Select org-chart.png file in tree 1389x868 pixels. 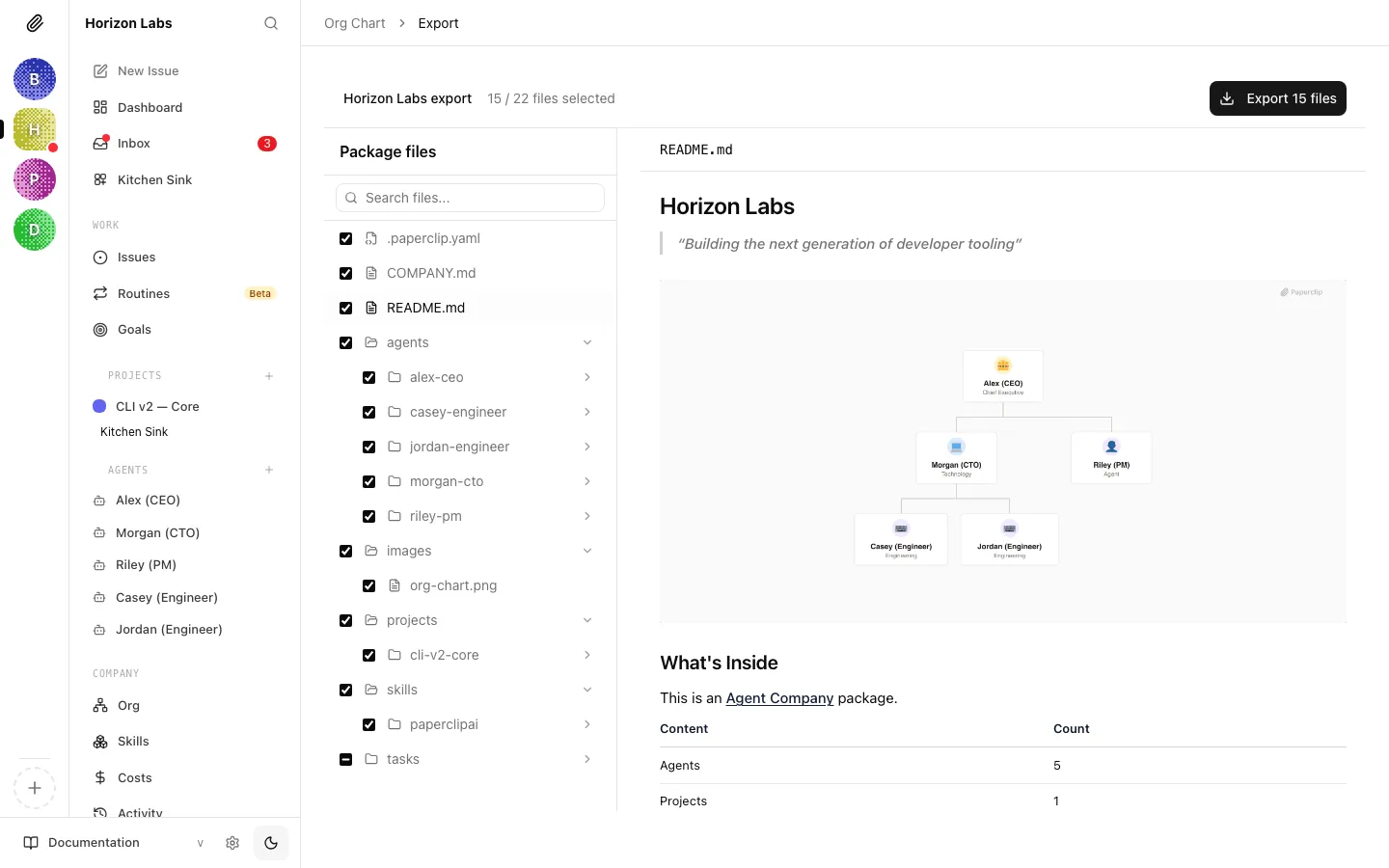[x=453, y=585]
